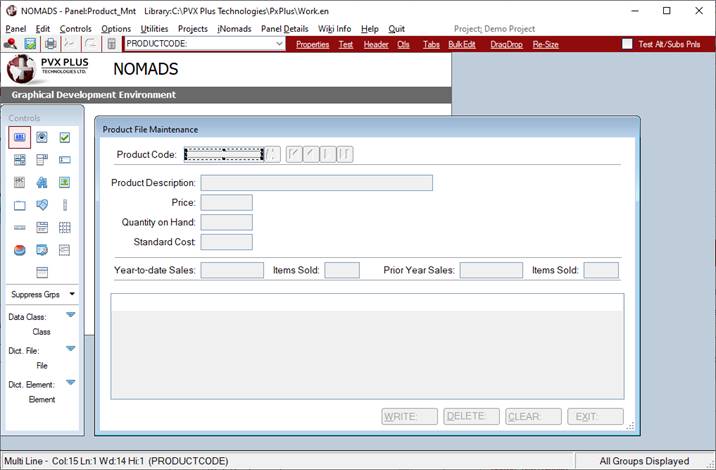Viewport: 716px width, 470px height.
Task: Click the next-record navigation button
Action: [x=328, y=154]
